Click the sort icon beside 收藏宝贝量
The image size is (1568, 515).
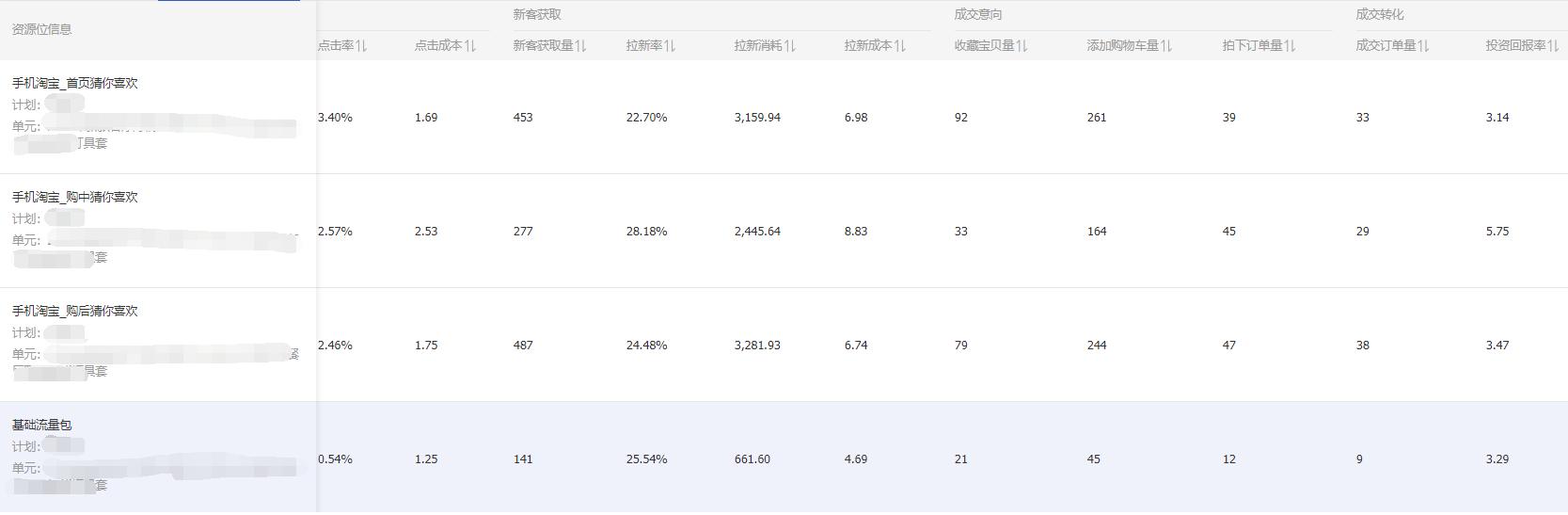pyautogui.click(x=1022, y=46)
